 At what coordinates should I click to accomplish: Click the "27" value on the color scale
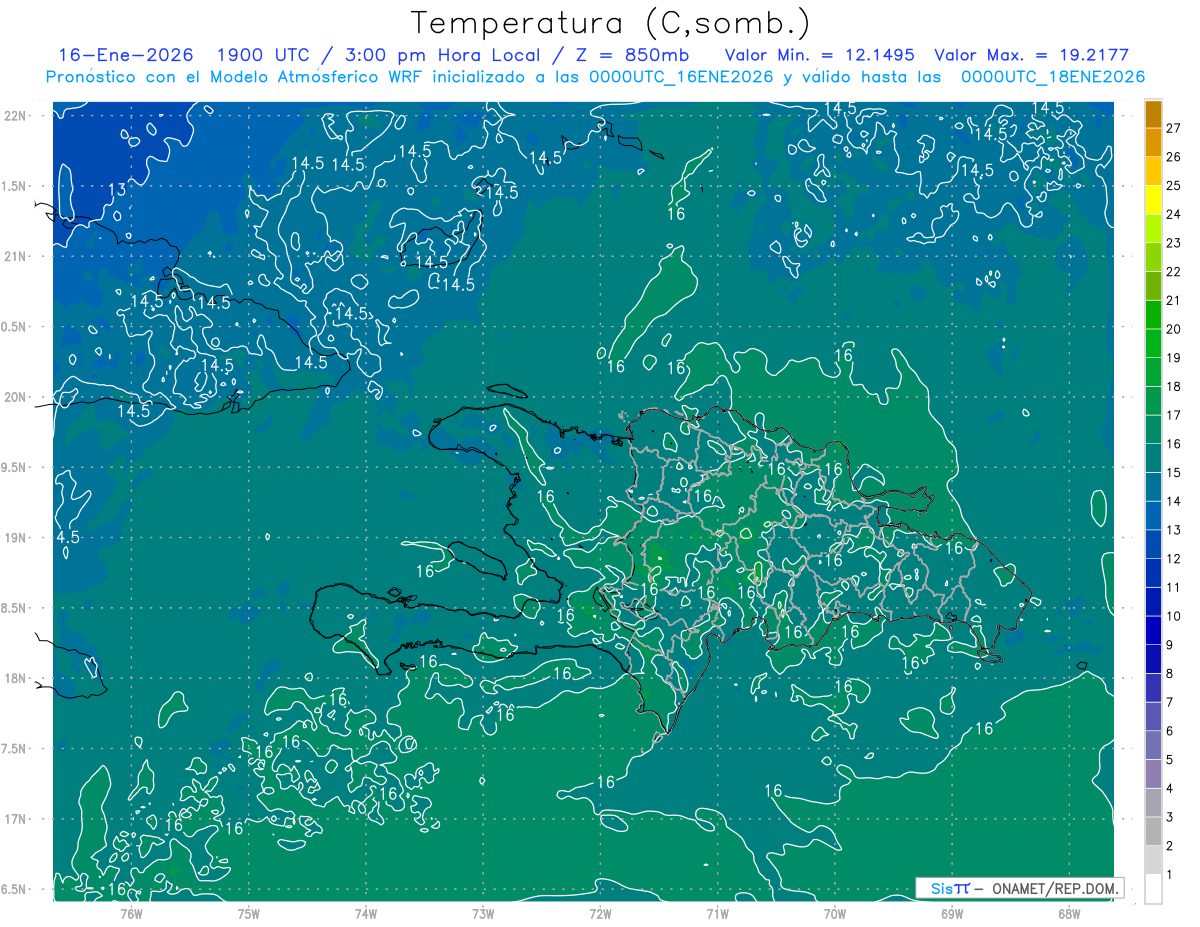click(x=1173, y=128)
